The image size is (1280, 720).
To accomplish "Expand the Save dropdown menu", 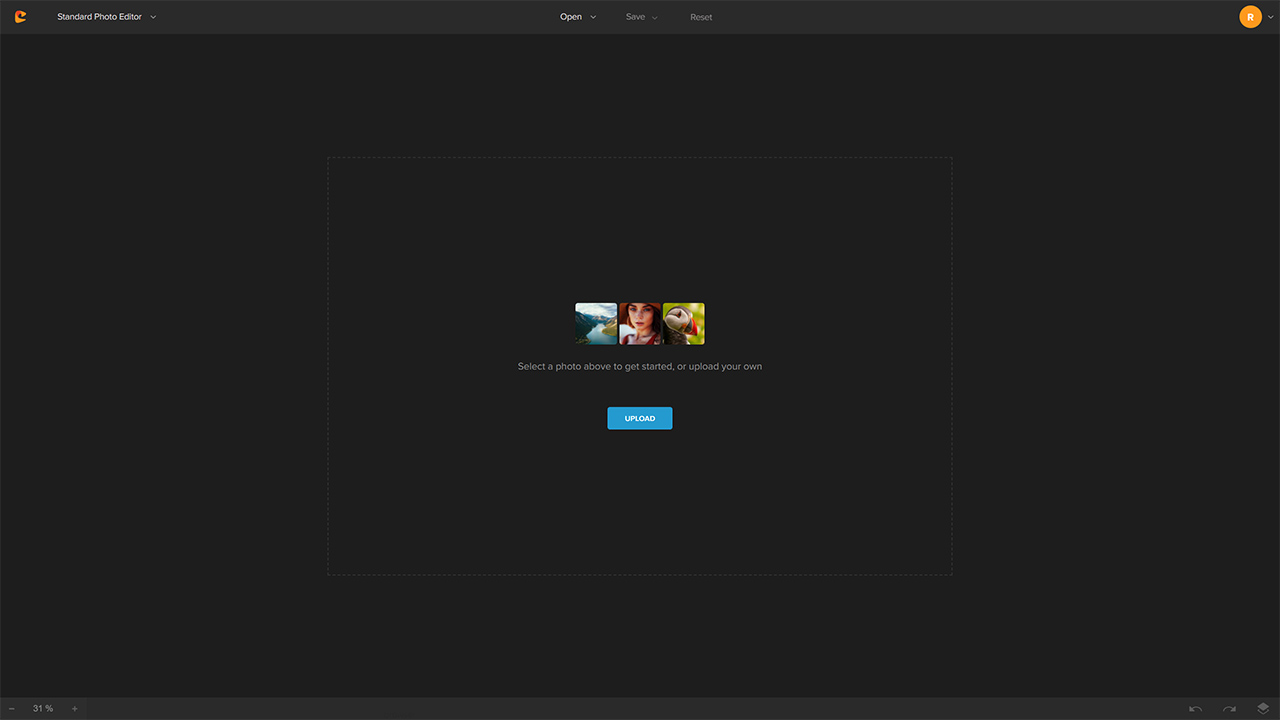I will [641, 17].
